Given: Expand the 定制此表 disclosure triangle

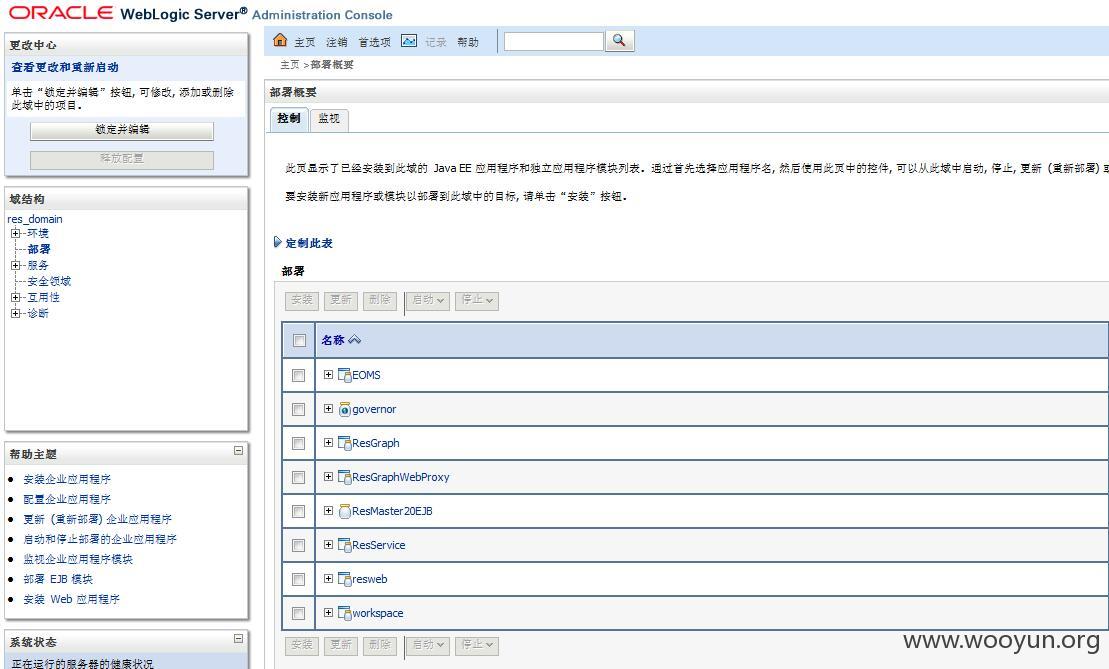Looking at the screenshot, I should point(277,243).
